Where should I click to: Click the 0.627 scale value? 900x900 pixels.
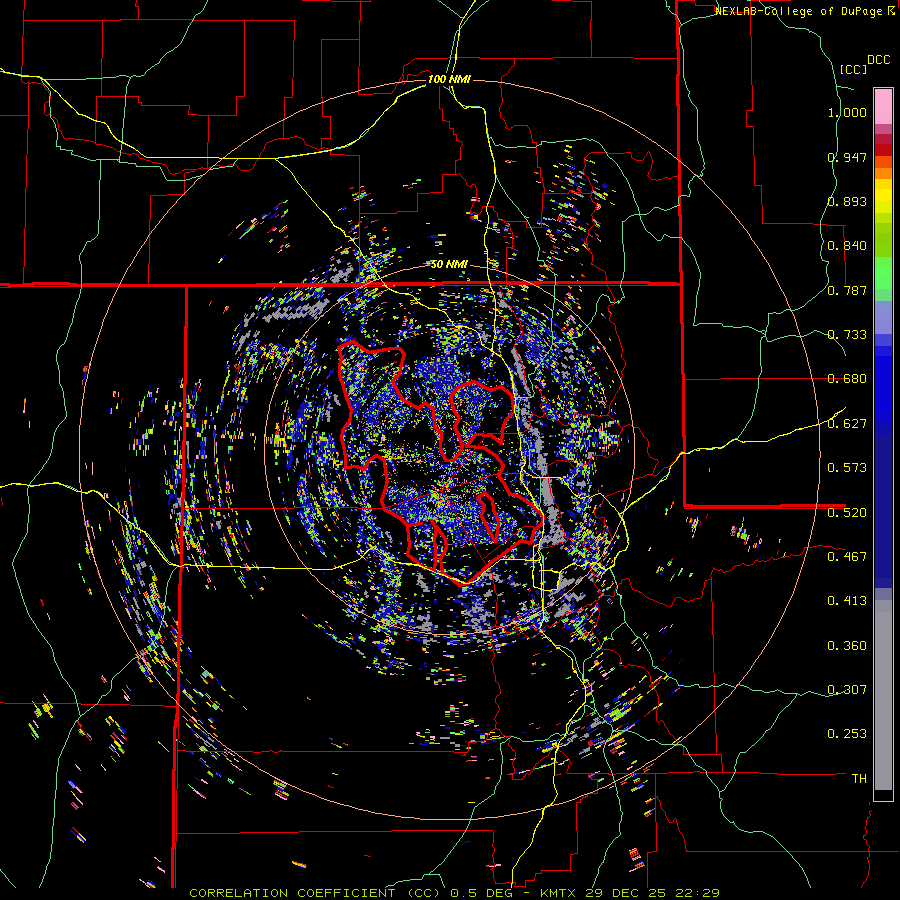[847, 423]
